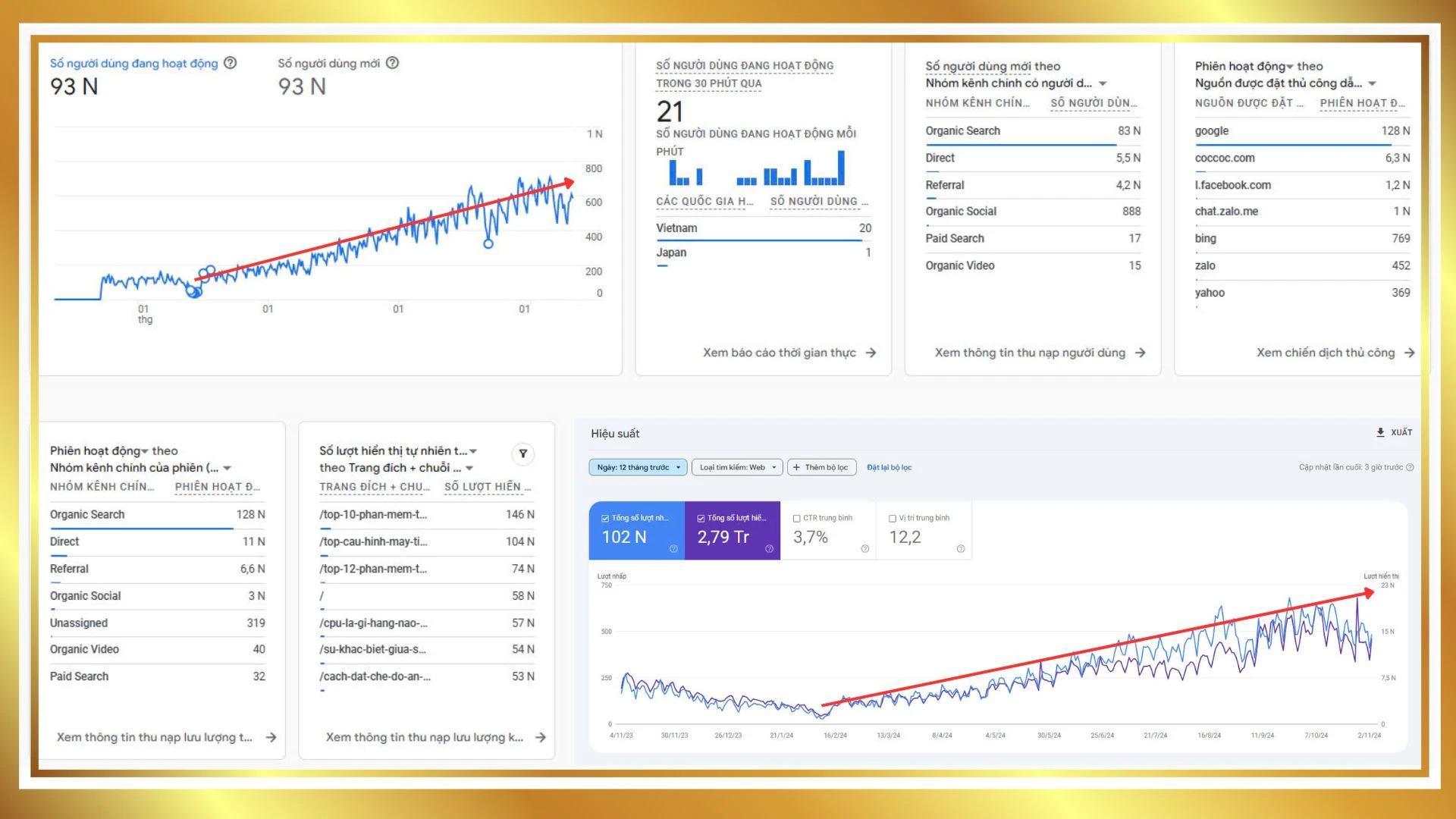Enable Vị trí trung bình checkbox

point(893,519)
